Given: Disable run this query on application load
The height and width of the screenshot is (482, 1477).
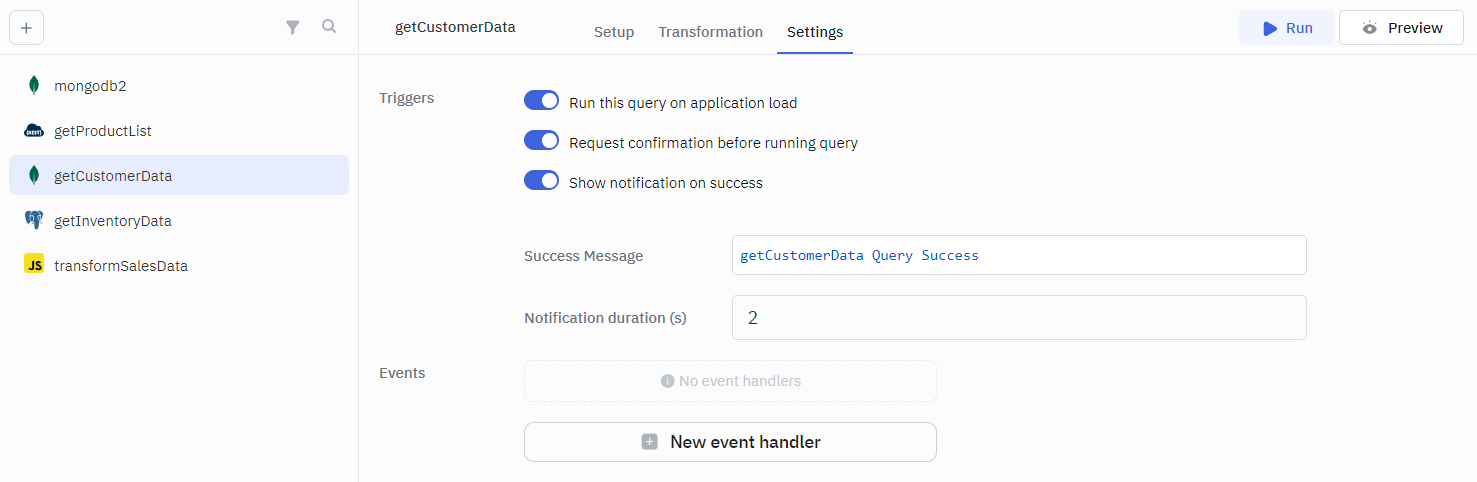Looking at the screenshot, I should 541,101.
